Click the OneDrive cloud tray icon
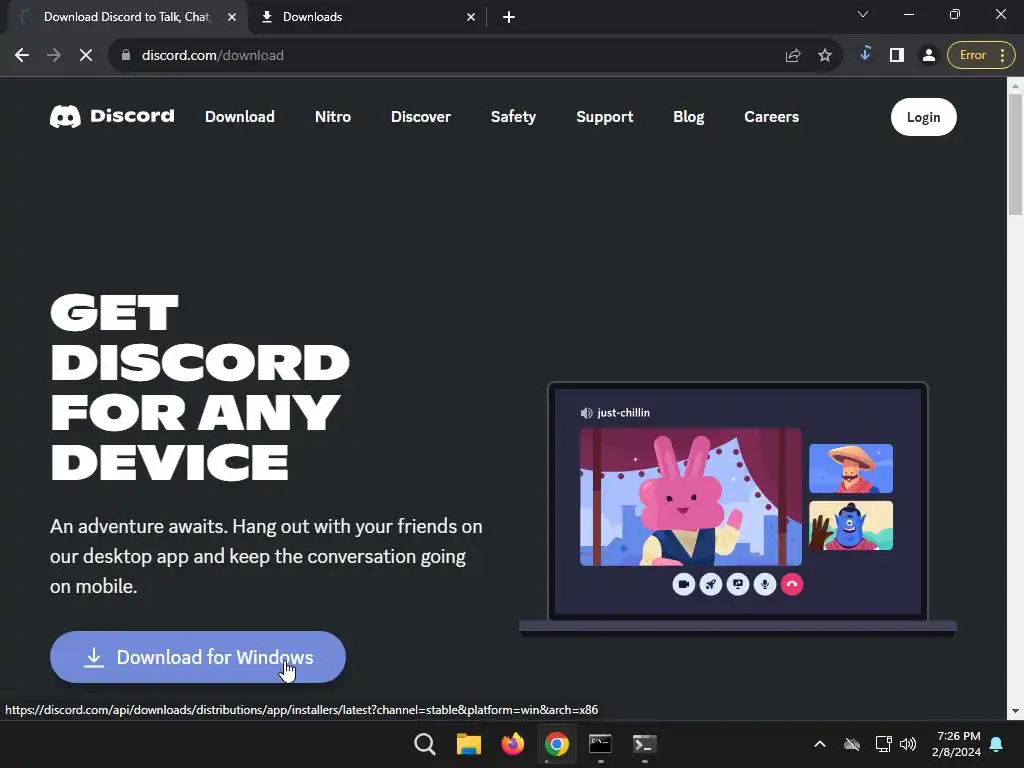This screenshot has height=768, width=1024. coord(852,744)
